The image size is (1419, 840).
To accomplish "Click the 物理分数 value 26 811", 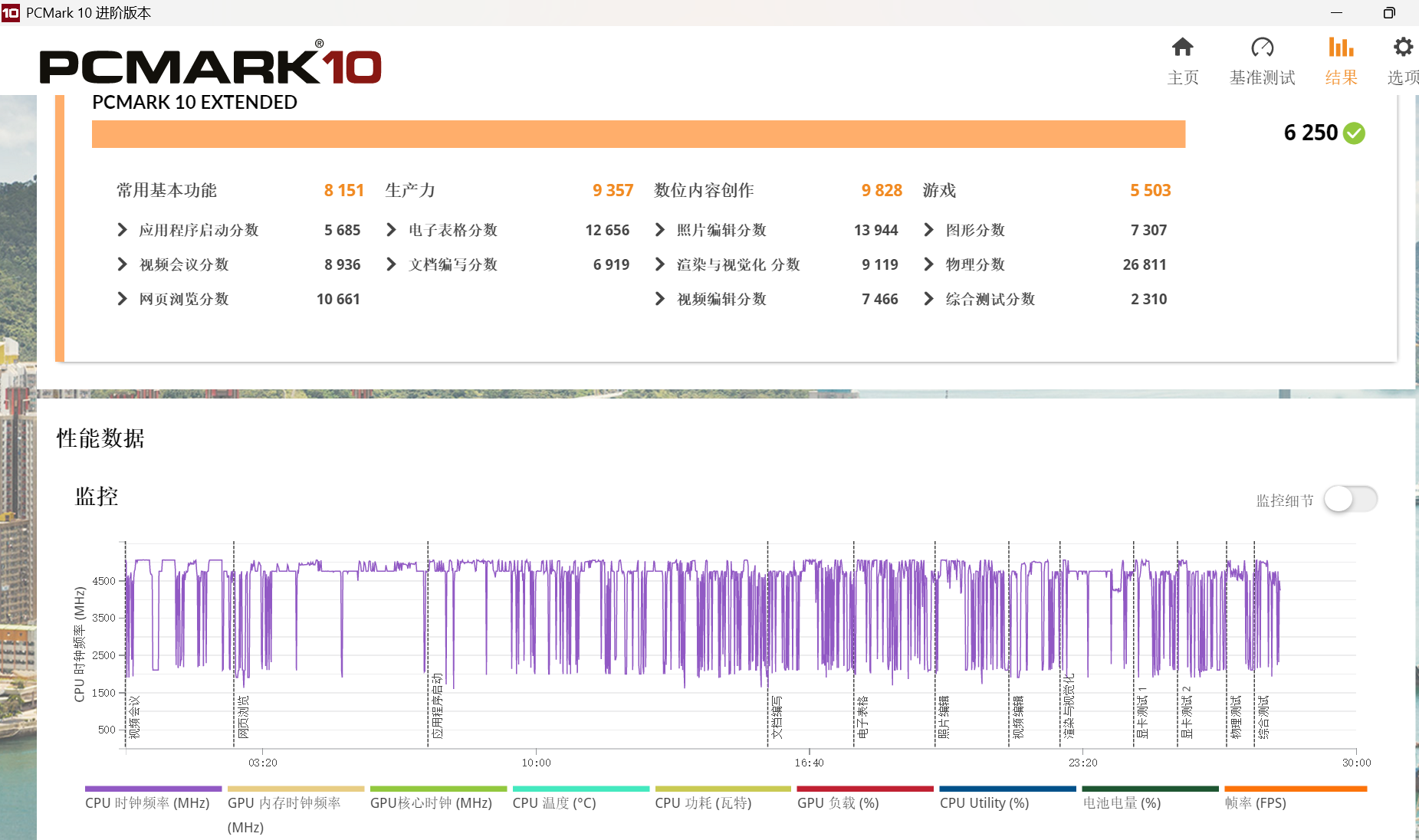I will point(1145,264).
